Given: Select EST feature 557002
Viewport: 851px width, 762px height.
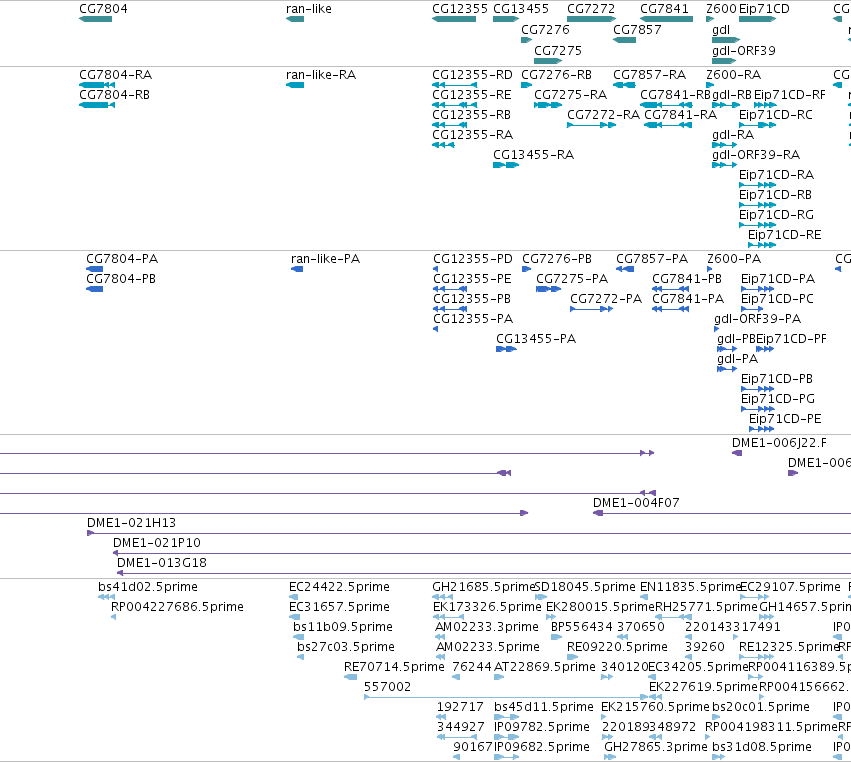Looking at the screenshot, I should 387,687.
